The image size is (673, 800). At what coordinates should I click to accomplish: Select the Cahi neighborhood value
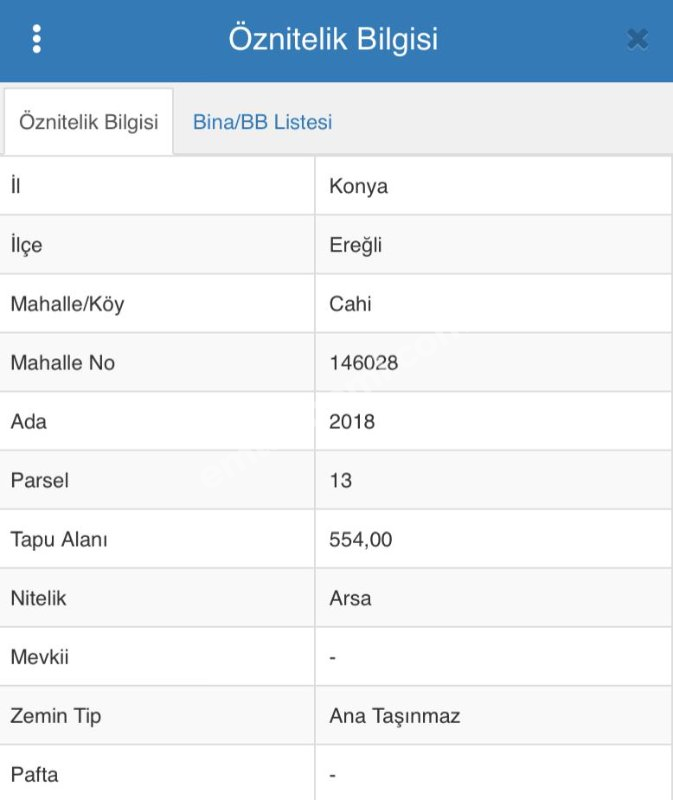pos(350,304)
